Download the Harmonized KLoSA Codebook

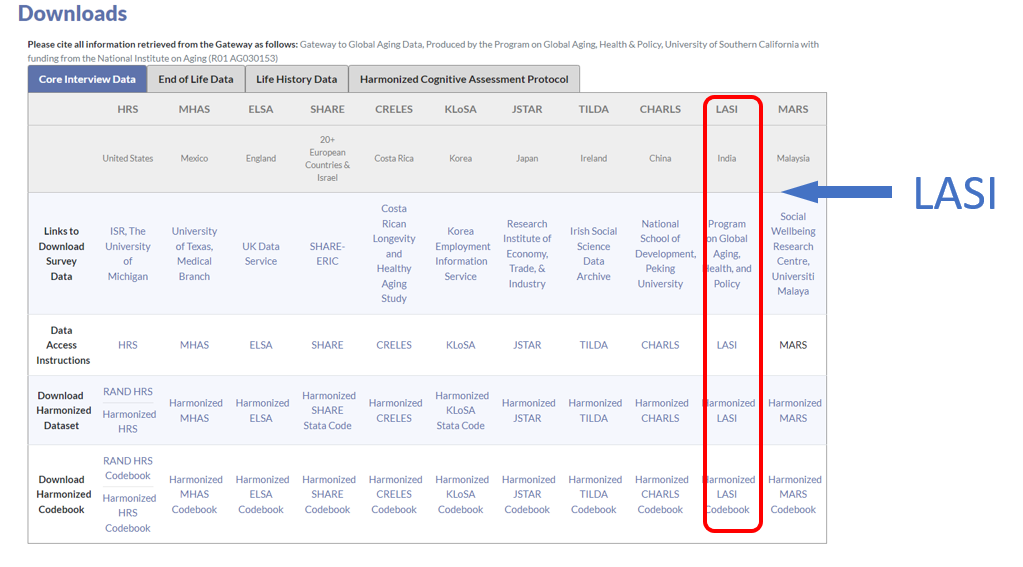[462, 495]
